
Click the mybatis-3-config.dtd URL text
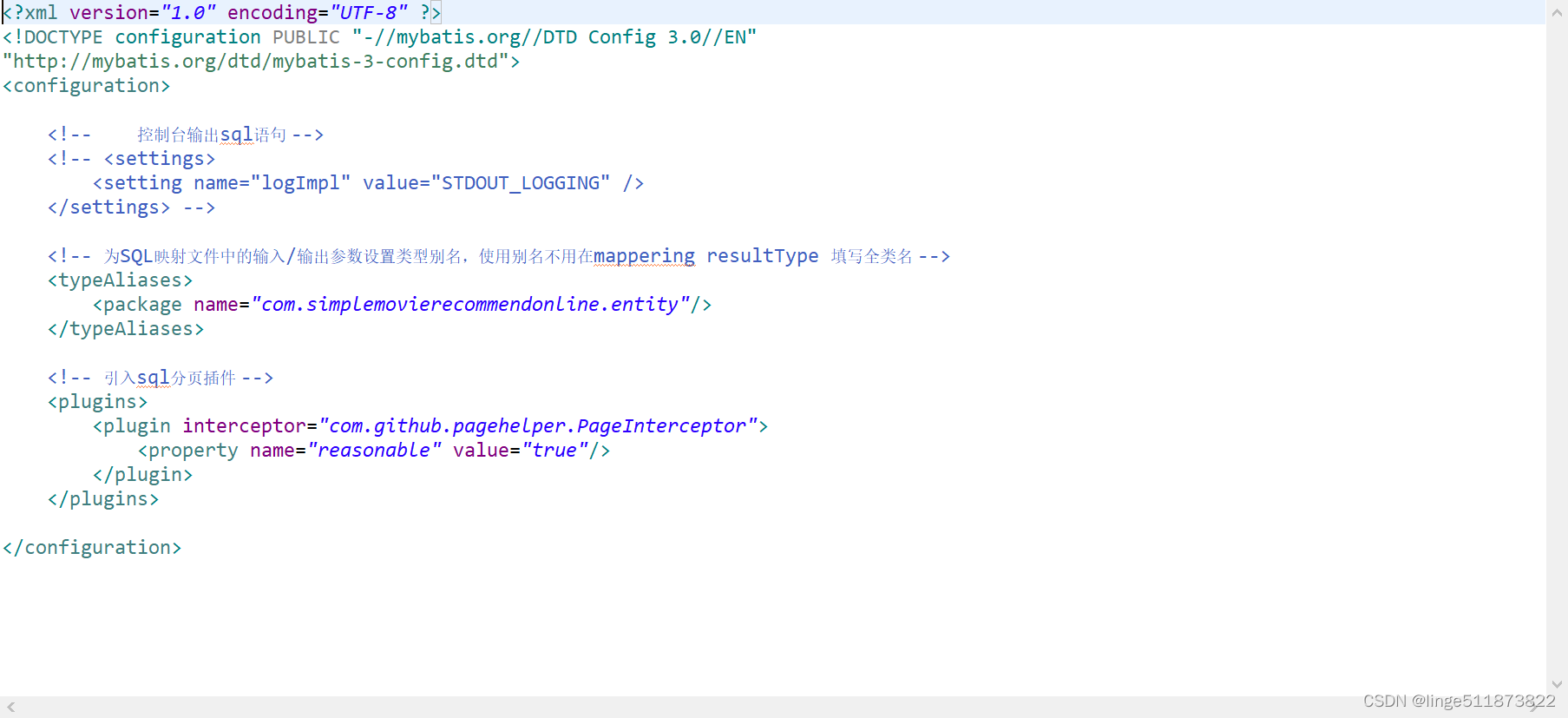256,62
